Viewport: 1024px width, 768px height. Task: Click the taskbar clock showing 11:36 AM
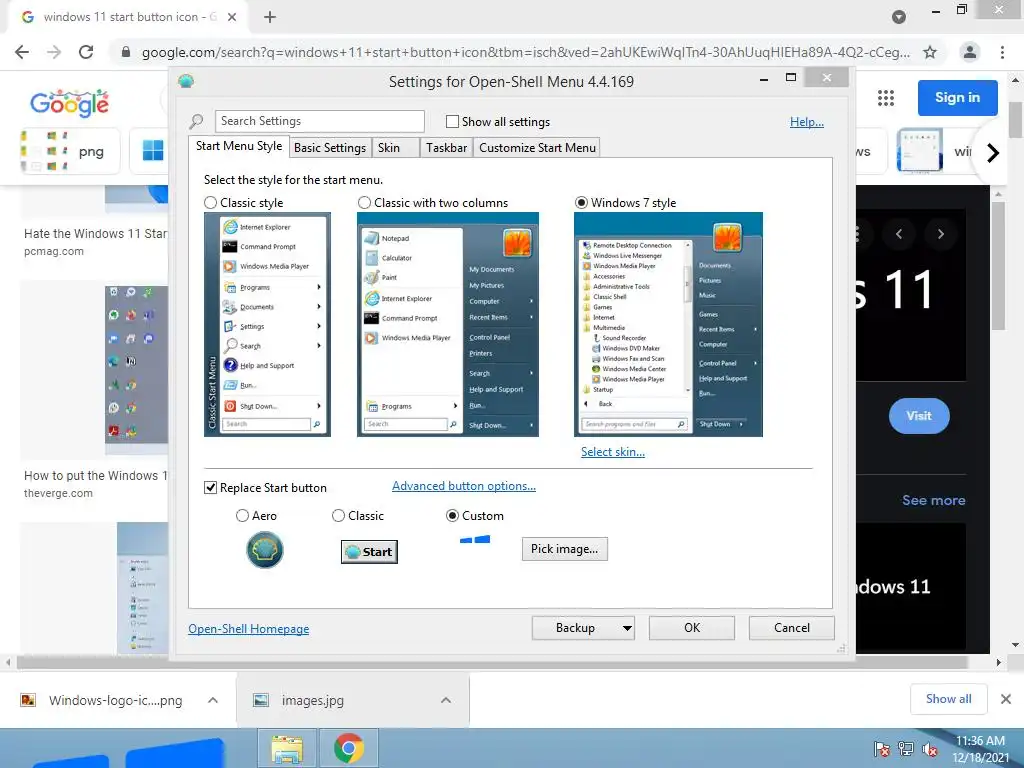980,749
